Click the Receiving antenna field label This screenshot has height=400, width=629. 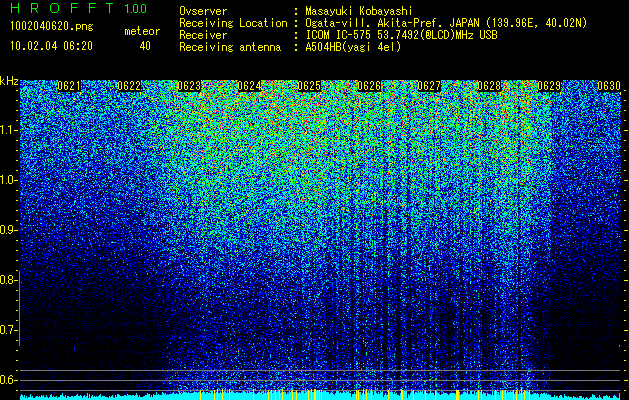230,47
